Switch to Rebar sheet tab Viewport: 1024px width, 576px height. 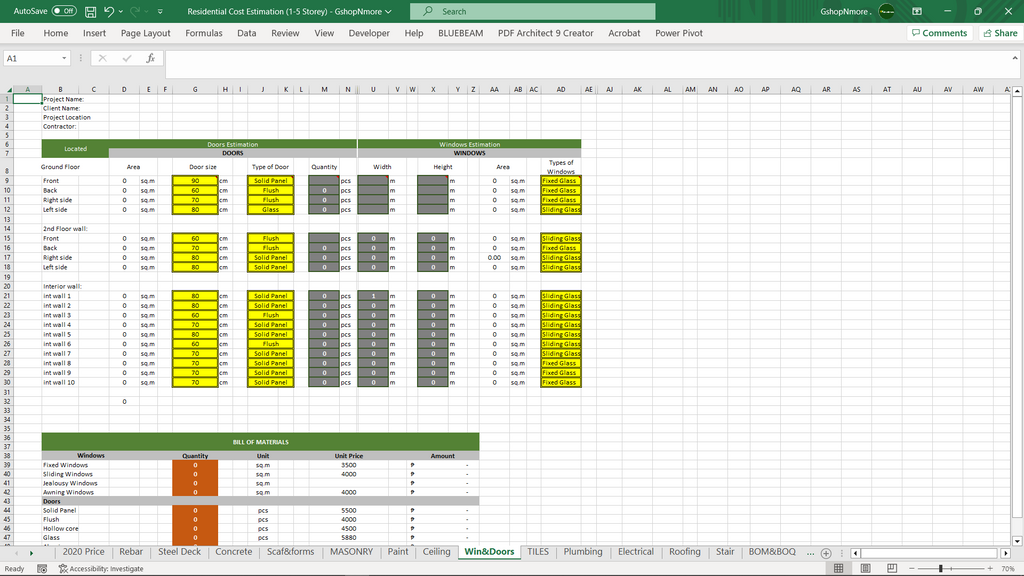(x=131, y=552)
